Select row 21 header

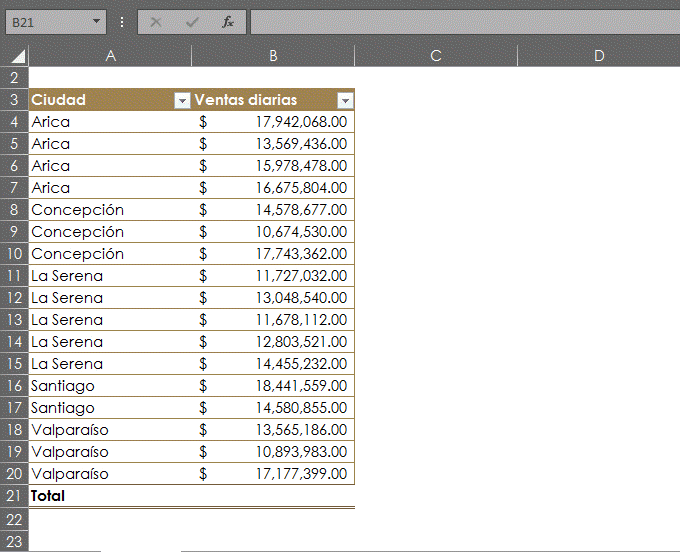point(14,496)
